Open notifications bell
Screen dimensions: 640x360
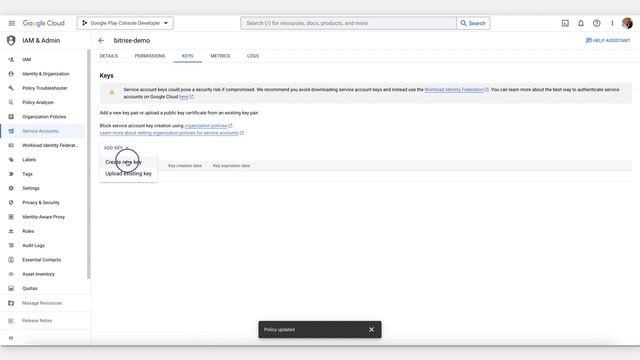click(580, 23)
